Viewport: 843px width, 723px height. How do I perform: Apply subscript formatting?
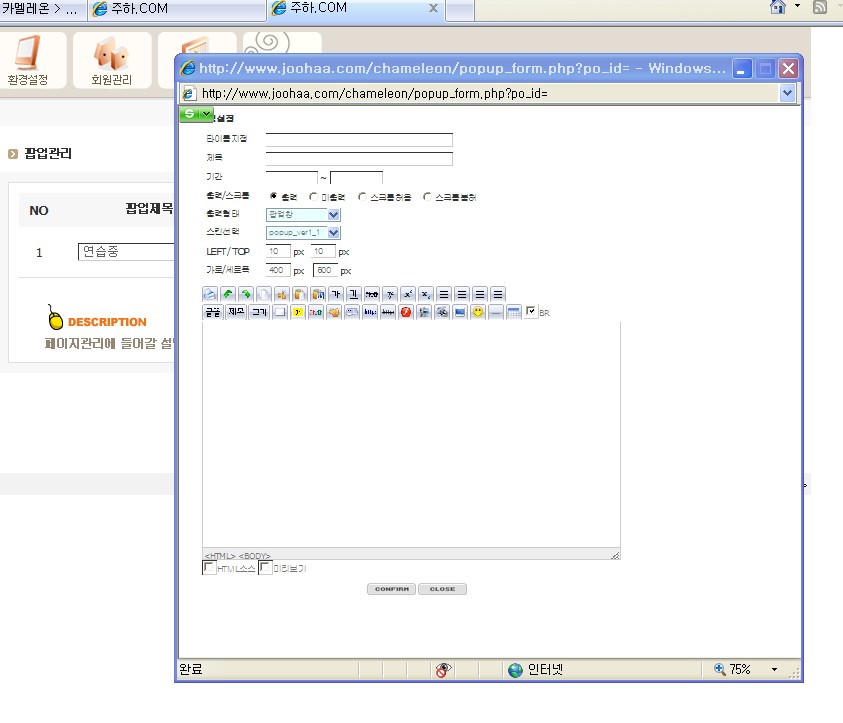[x=426, y=294]
